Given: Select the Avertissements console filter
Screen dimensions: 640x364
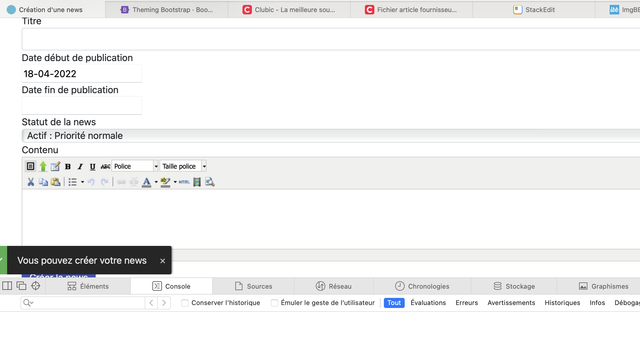Looking at the screenshot, I should click(x=511, y=303).
